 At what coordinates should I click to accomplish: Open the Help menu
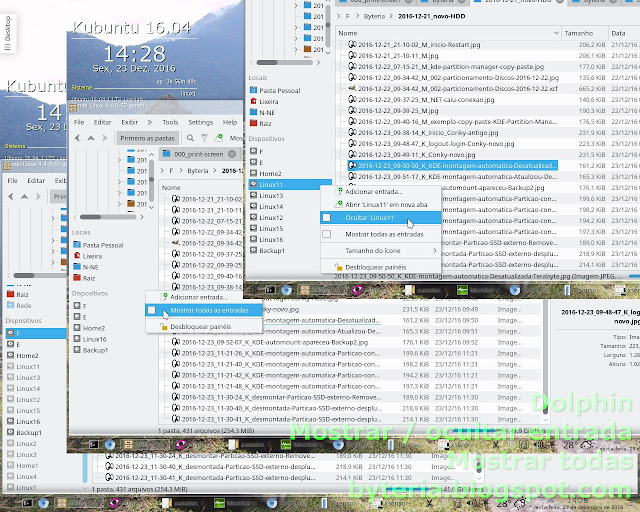coord(230,122)
